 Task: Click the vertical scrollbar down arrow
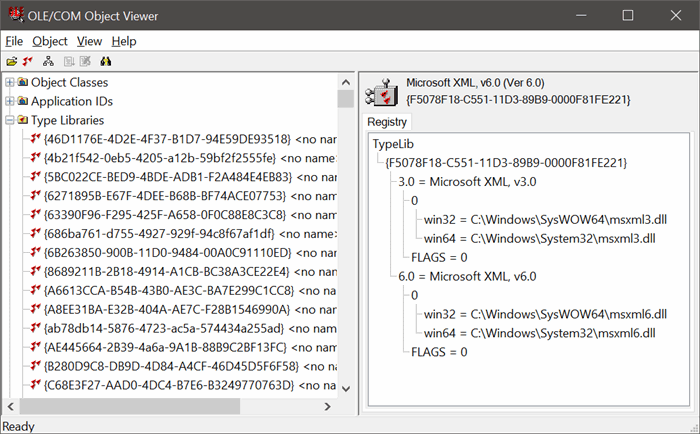coord(346,389)
